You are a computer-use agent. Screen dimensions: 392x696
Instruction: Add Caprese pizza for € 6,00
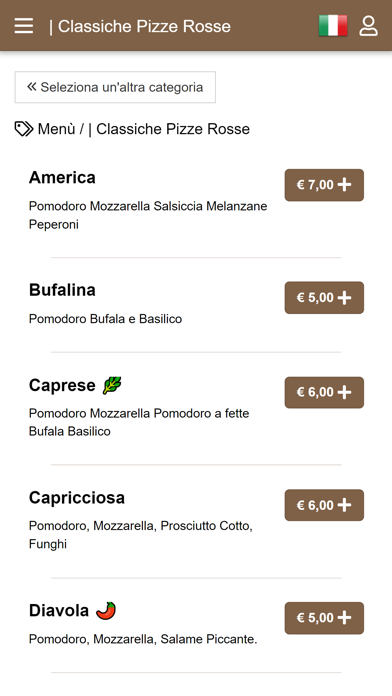click(x=324, y=392)
